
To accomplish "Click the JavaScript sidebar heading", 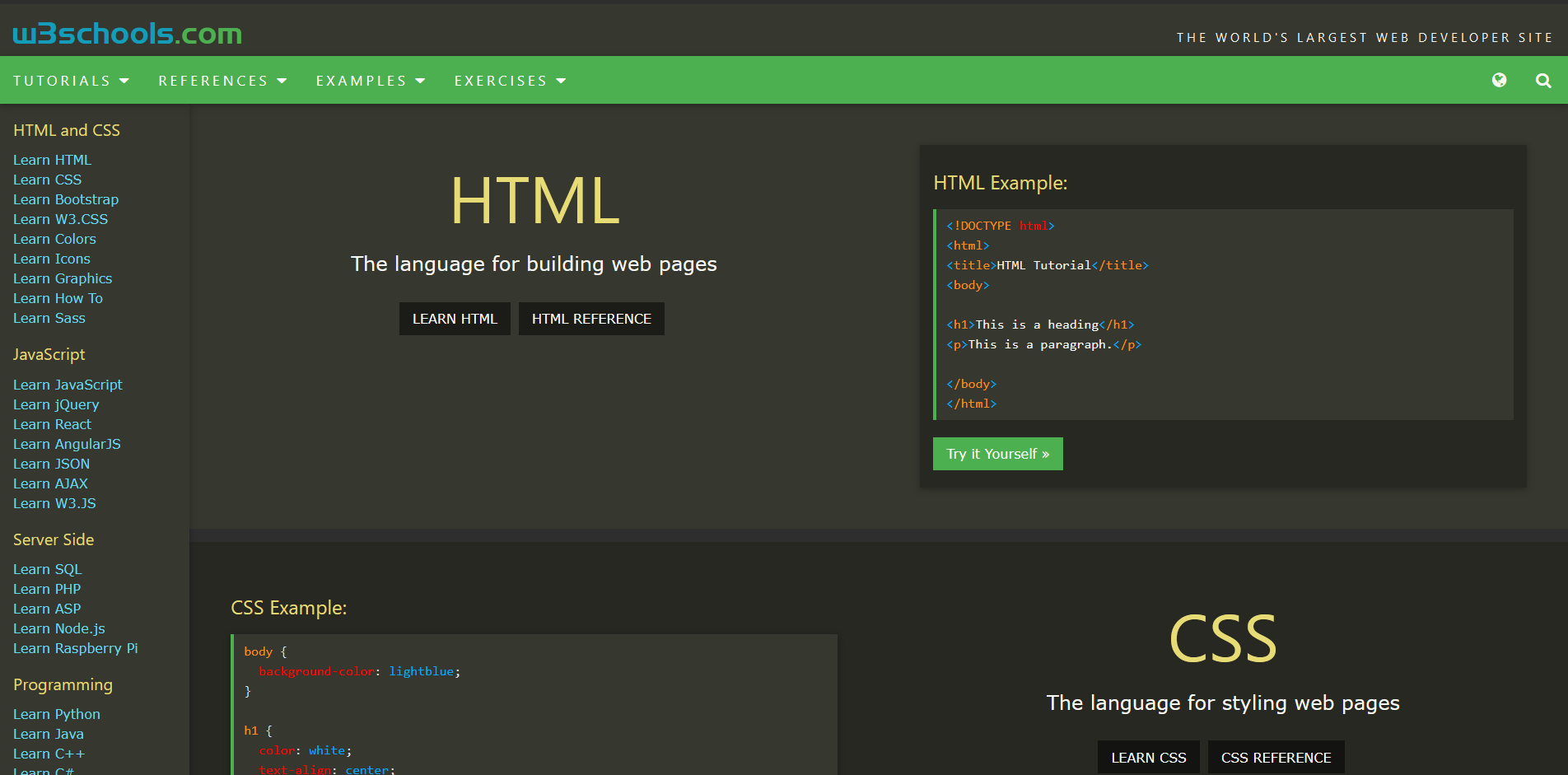I will click(x=49, y=354).
